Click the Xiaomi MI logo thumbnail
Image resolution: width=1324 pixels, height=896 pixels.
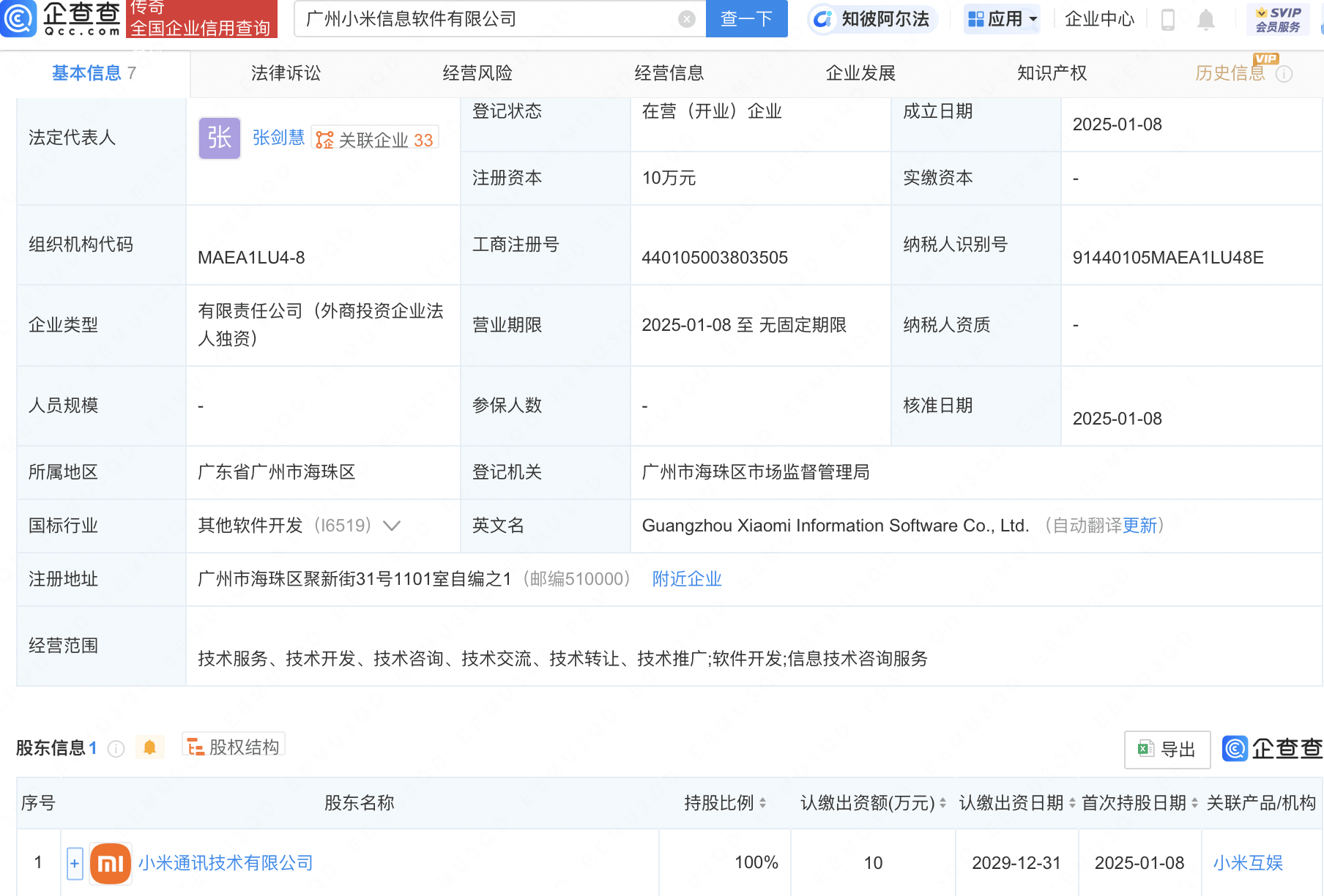pos(111,863)
